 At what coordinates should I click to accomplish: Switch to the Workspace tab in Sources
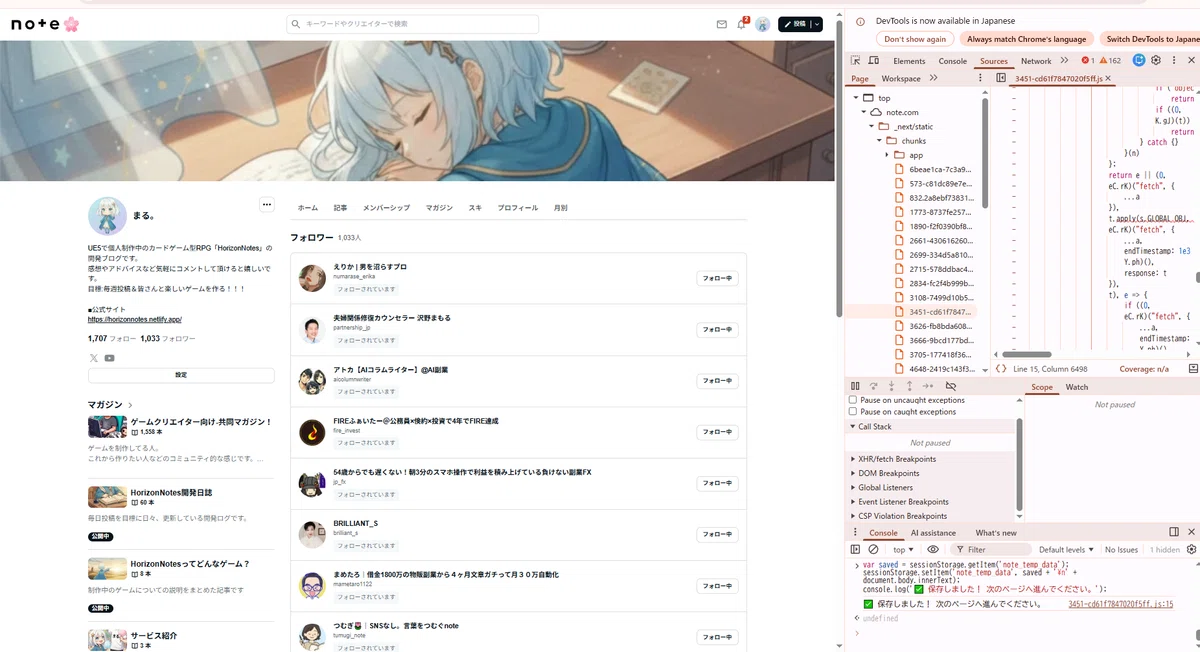click(x=901, y=78)
